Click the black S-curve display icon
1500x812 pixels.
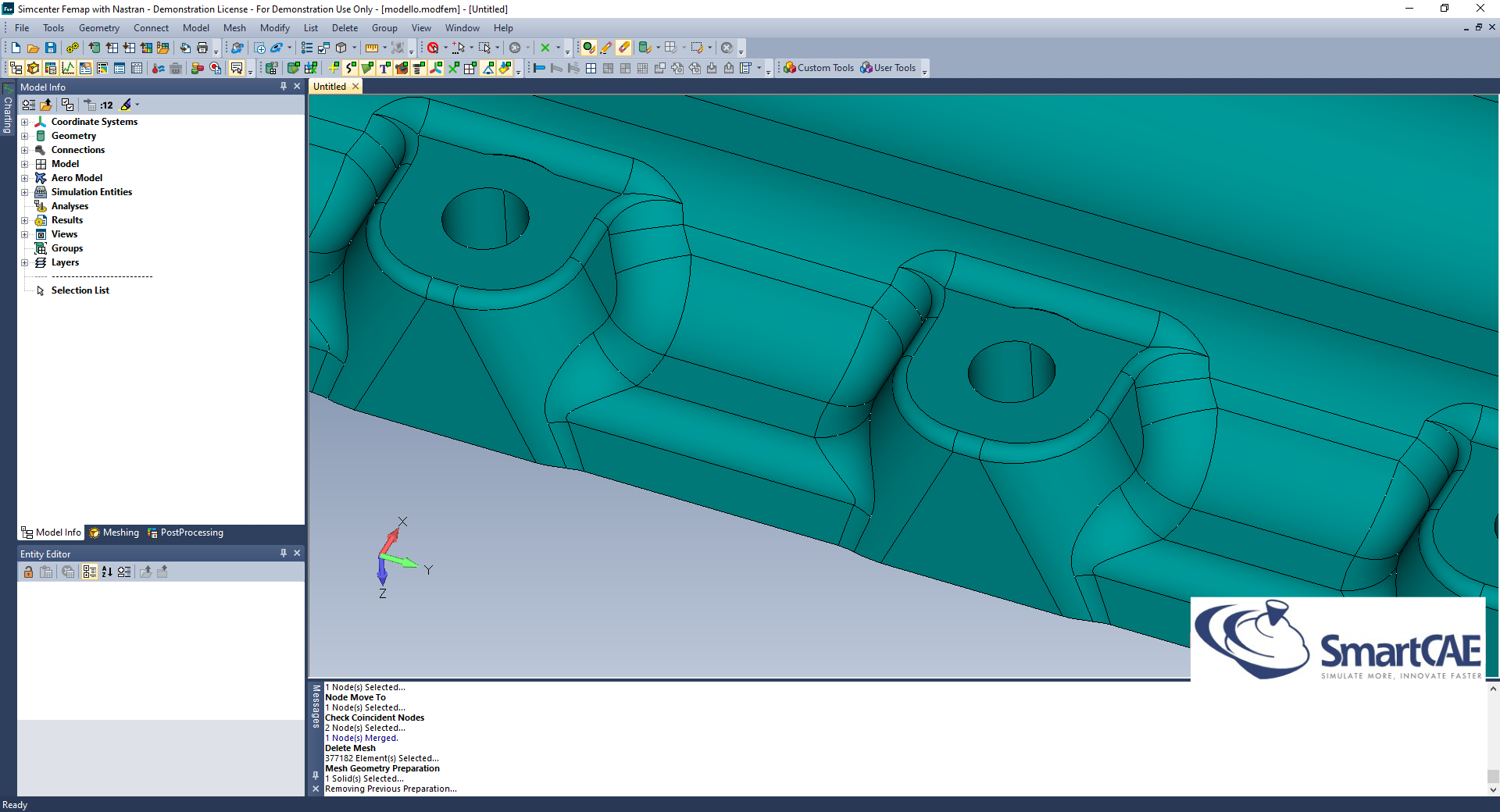pyautogui.click(x=350, y=68)
